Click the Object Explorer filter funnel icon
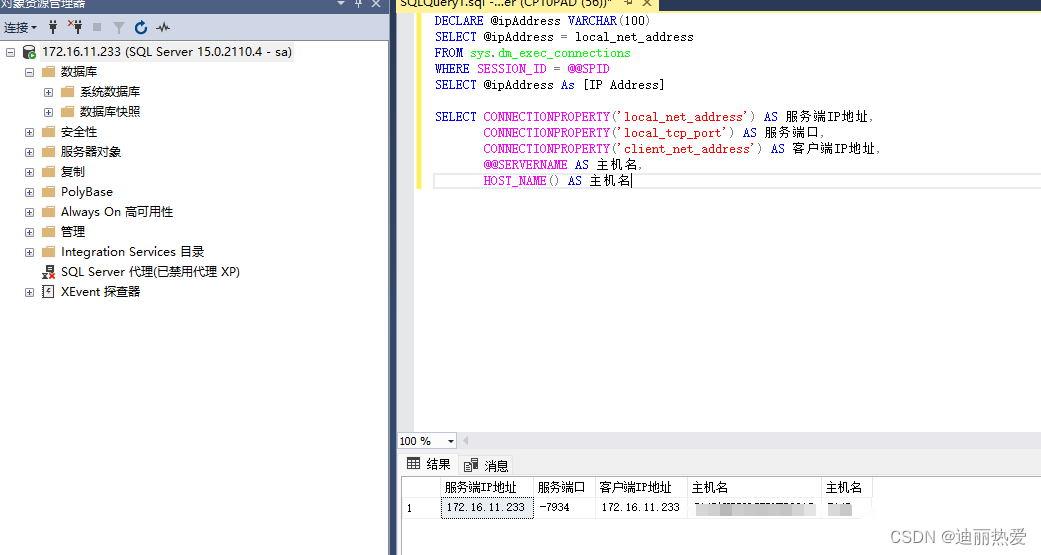 [x=119, y=27]
